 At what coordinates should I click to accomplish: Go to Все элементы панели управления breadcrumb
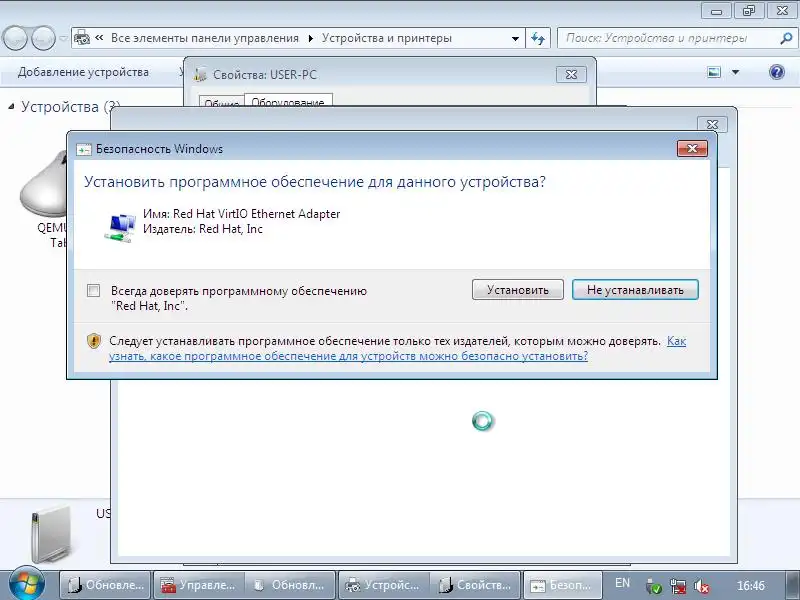coord(205,38)
